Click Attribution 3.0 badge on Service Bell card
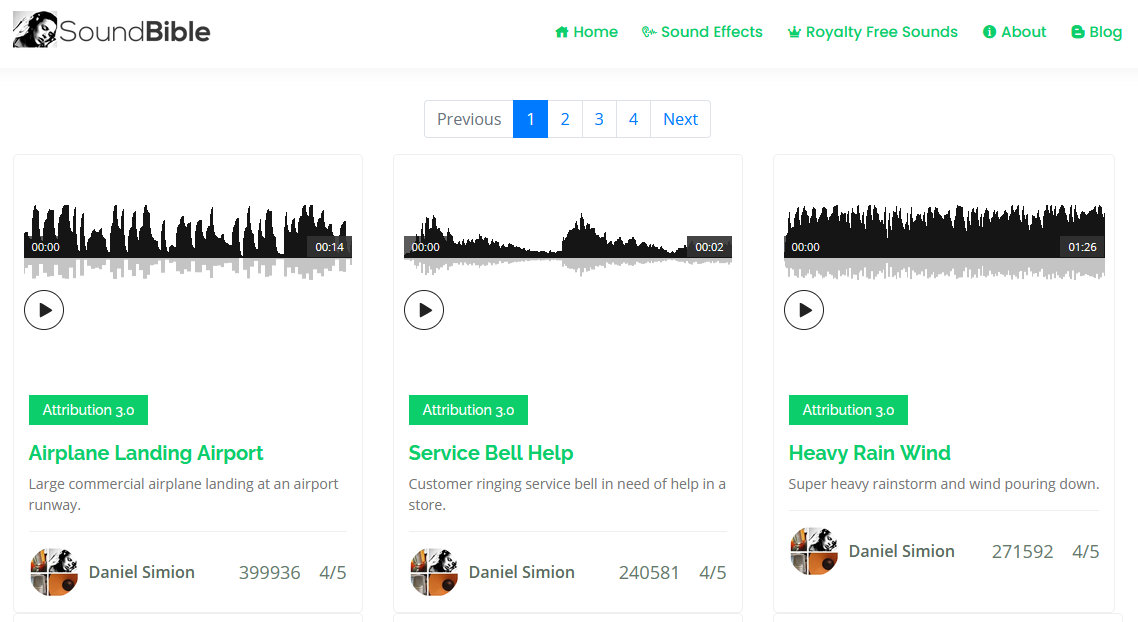Image resolution: width=1138 pixels, height=622 pixels. pos(468,410)
